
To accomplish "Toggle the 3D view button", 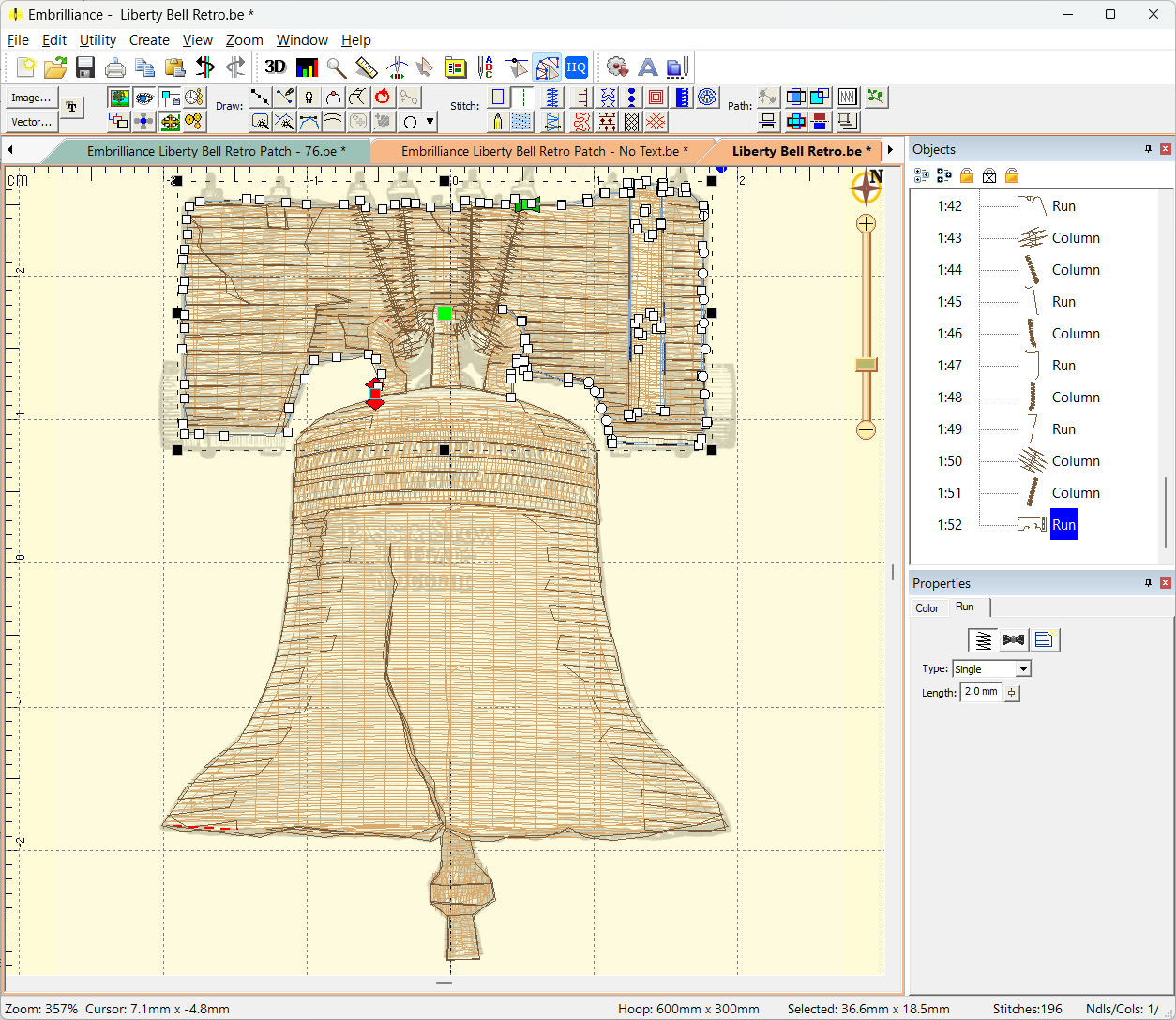I will click(275, 67).
